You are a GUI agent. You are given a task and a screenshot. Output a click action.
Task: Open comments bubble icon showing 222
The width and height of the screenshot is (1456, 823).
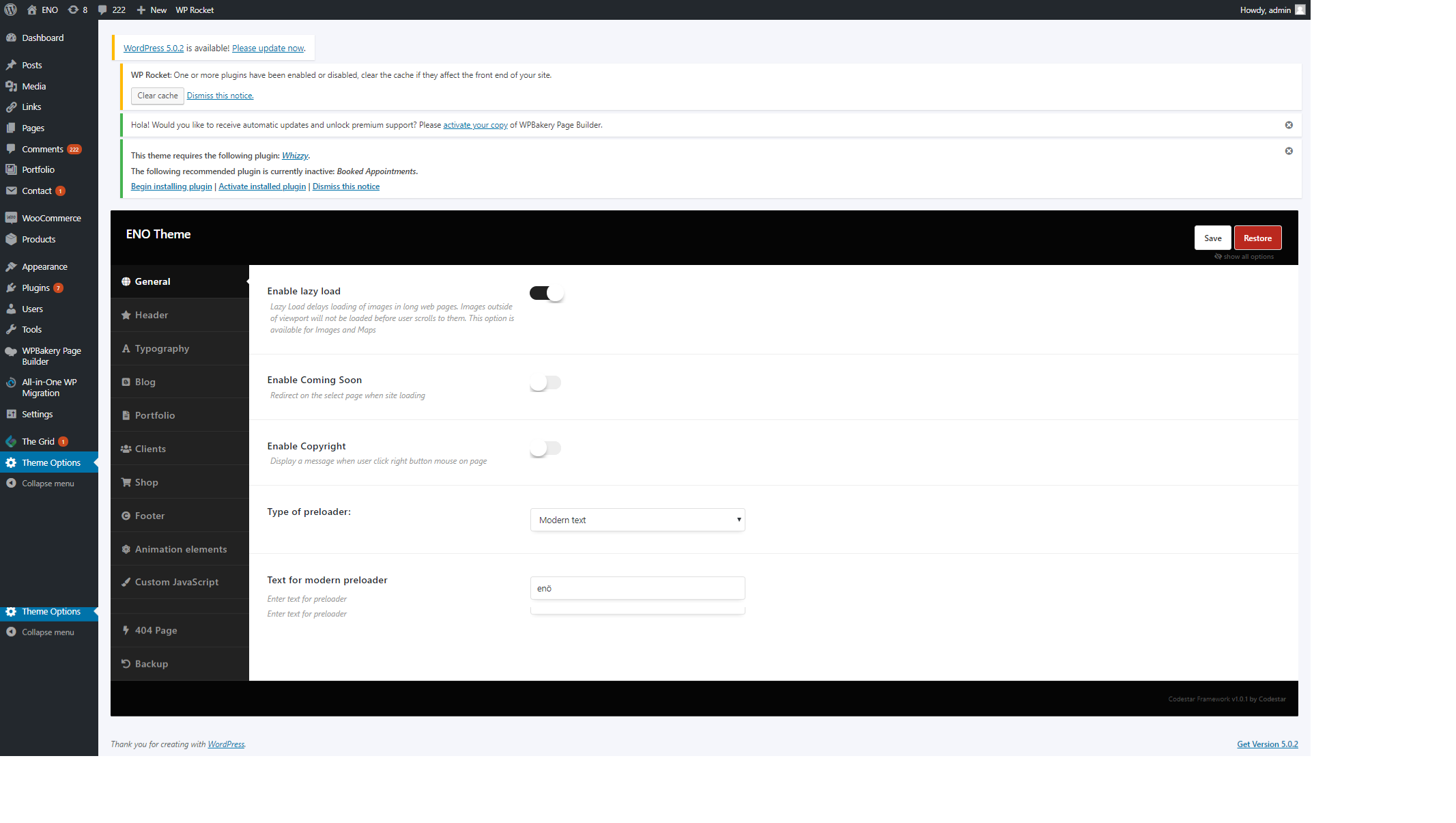click(x=102, y=10)
